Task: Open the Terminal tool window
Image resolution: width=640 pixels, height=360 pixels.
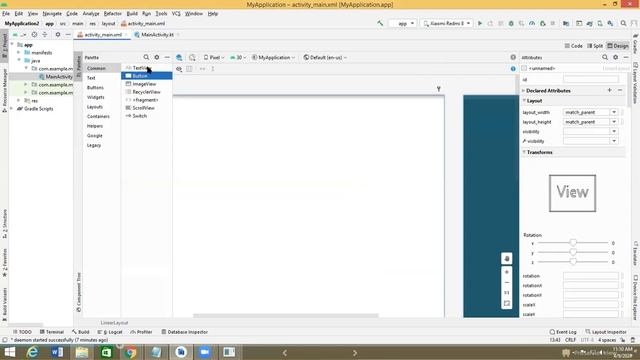Action: [51, 332]
